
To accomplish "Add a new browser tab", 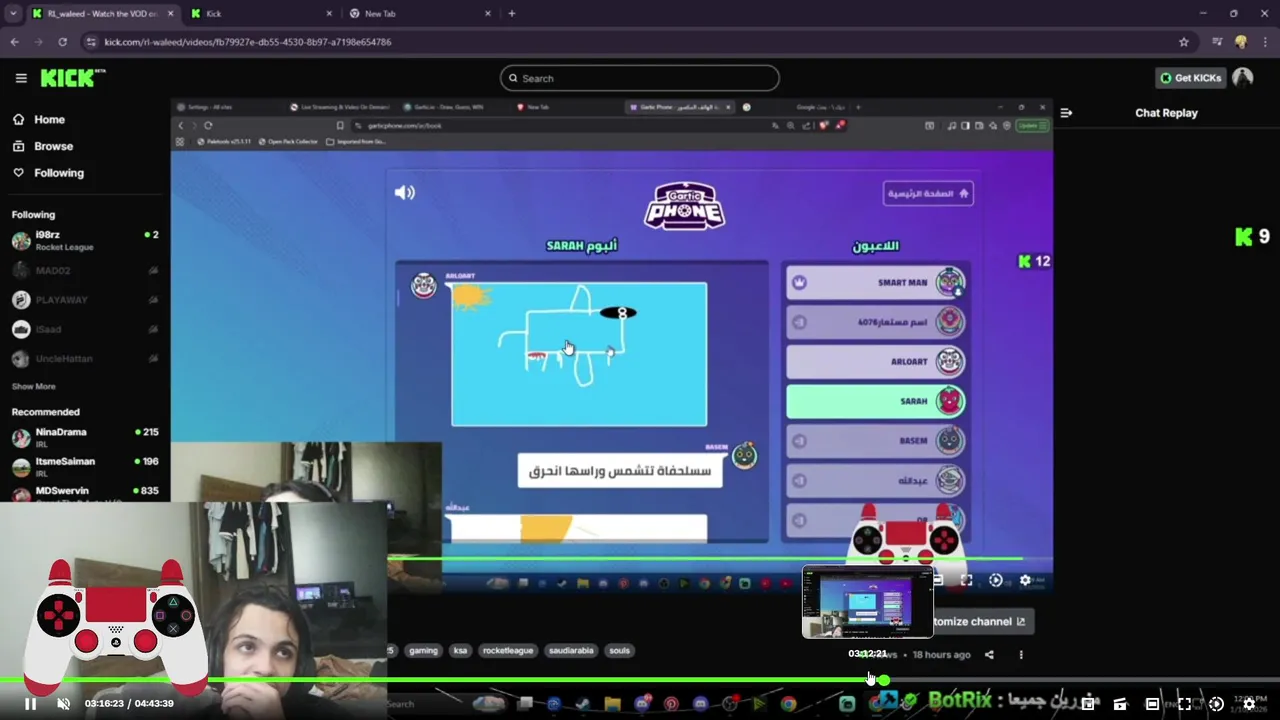I will point(512,13).
